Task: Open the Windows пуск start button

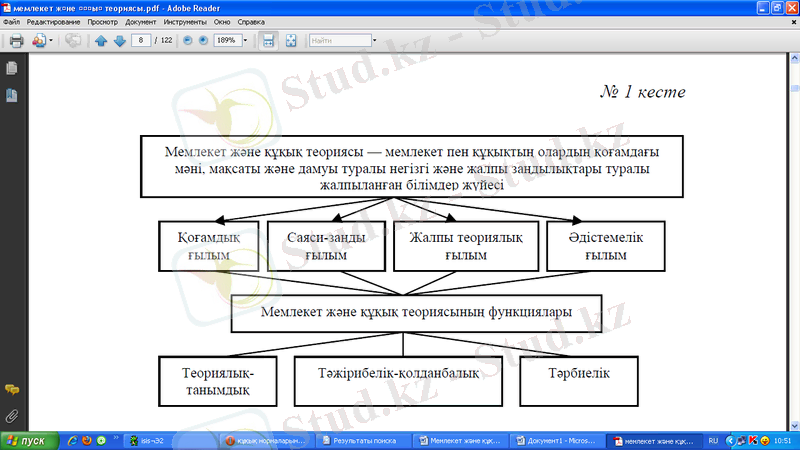Action: click(30, 441)
